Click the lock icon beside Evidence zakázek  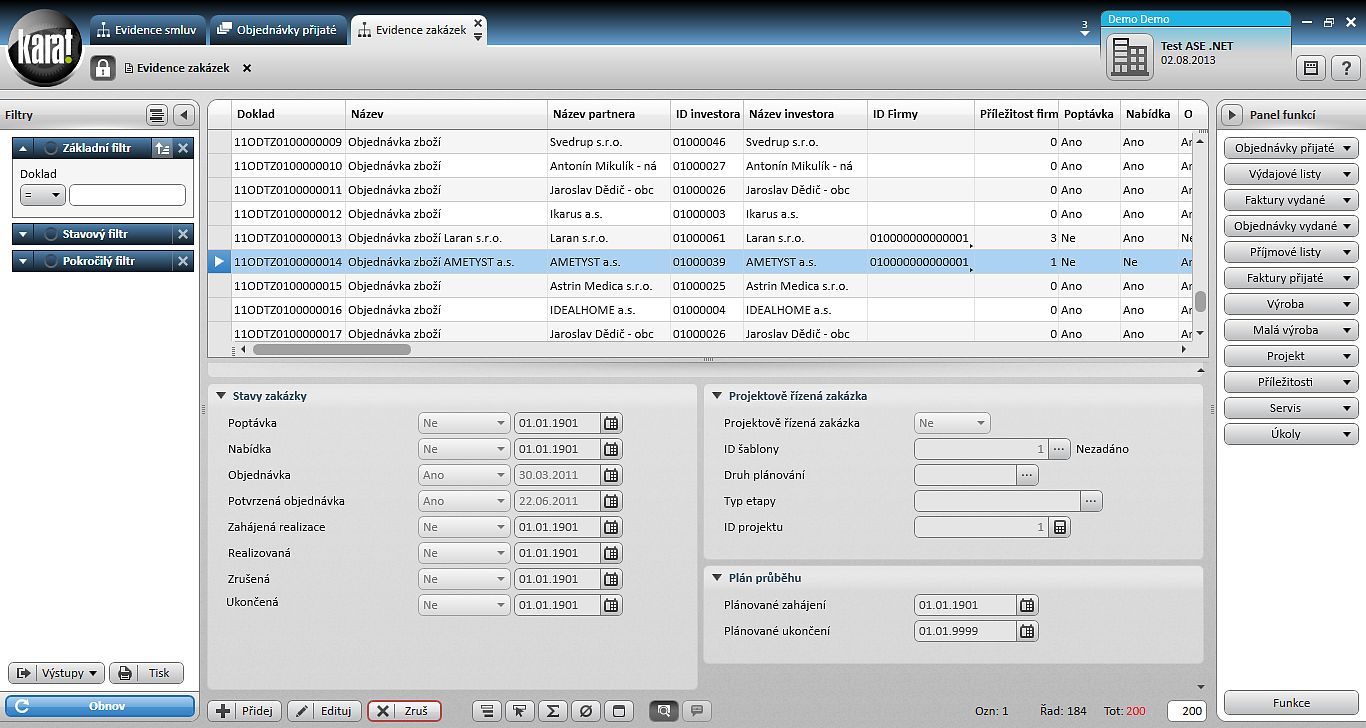pyautogui.click(x=103, y=68)
